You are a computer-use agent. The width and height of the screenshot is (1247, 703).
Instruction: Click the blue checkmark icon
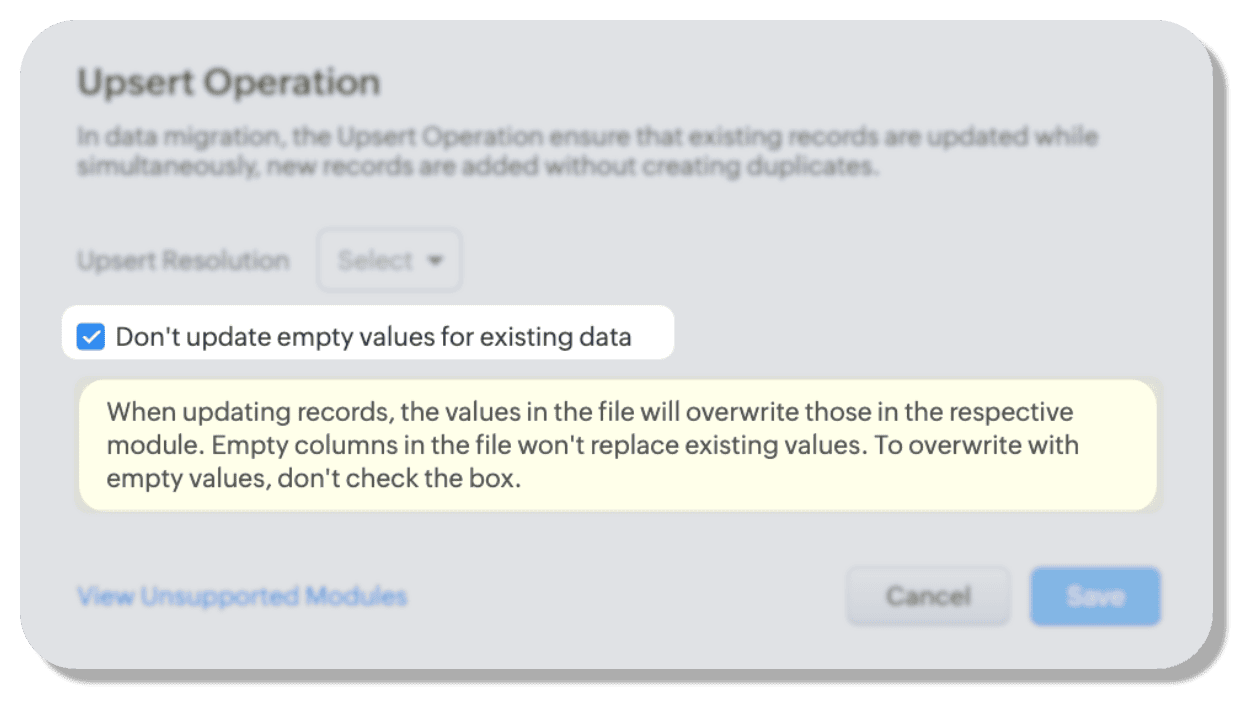[x=91, y=337]
